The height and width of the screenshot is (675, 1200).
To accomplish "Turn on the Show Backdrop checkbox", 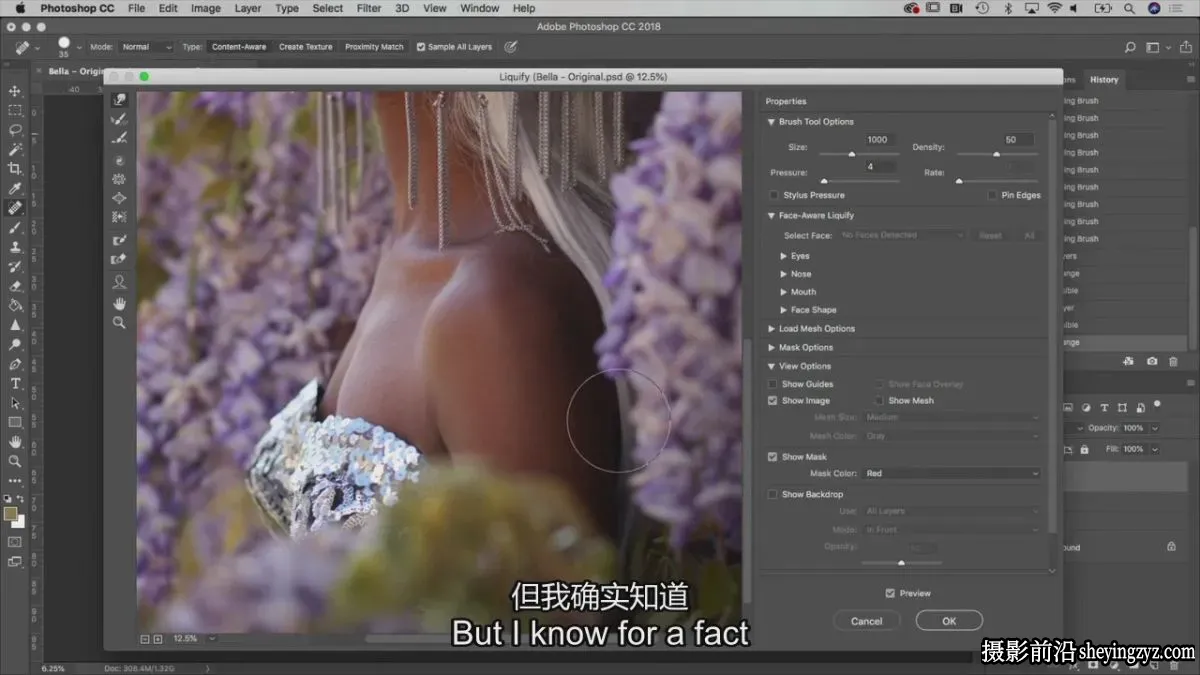I will pyautogui.click(x=772, y=494).
